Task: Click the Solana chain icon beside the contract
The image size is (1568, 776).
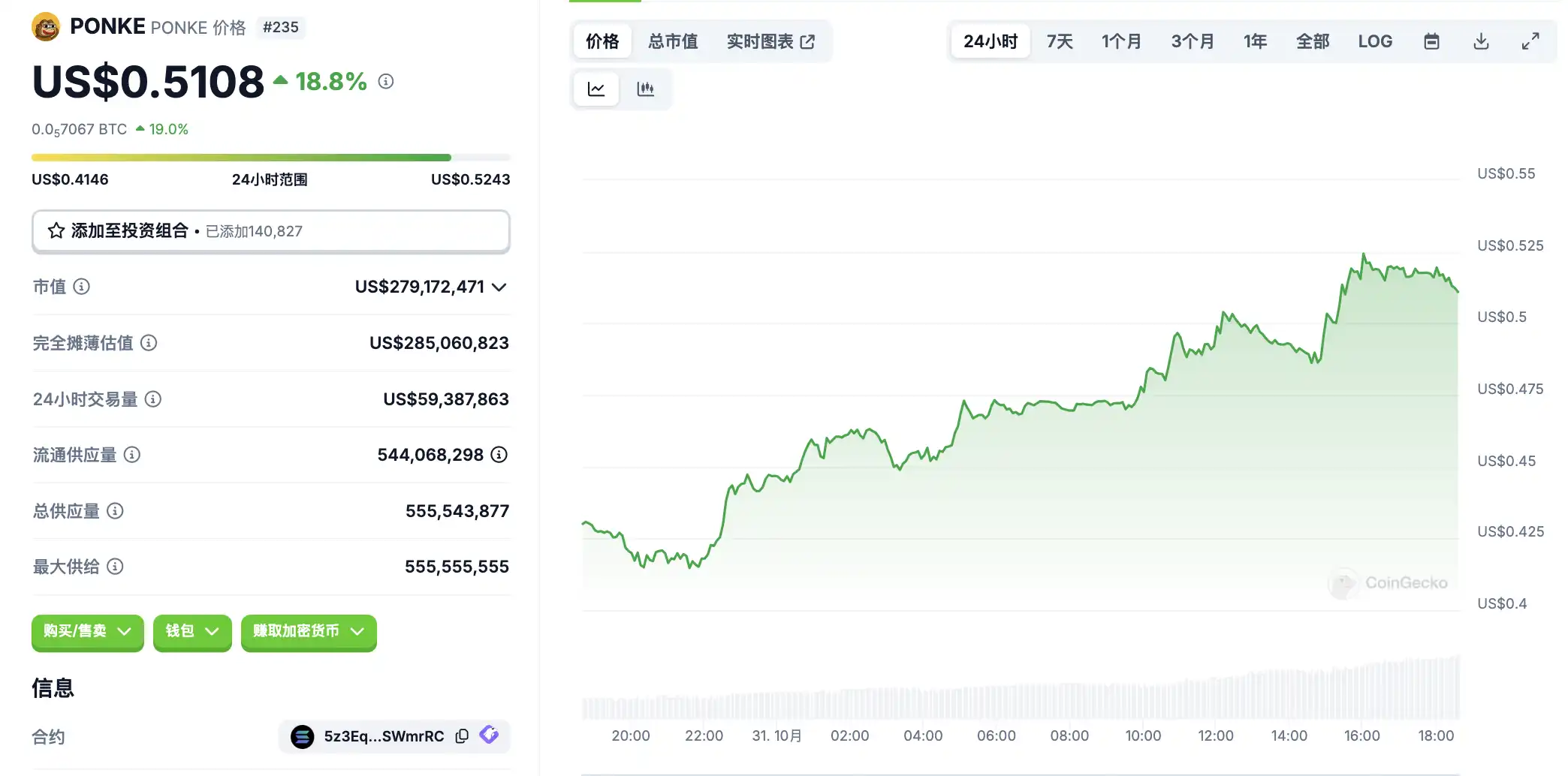Action: click(303, 737)
